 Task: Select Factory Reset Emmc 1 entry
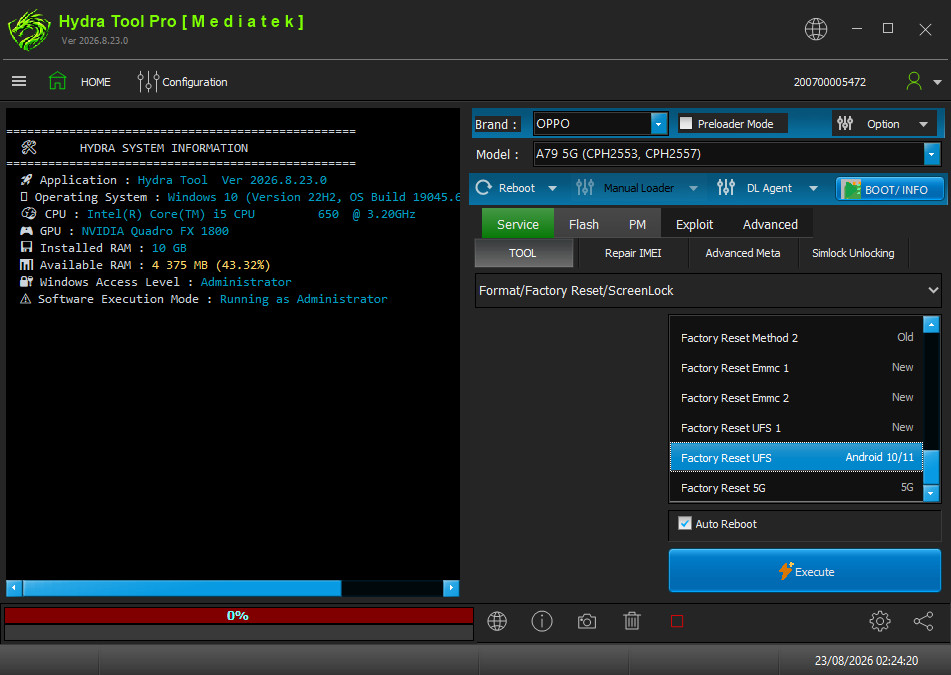click(x=796, y=368)
